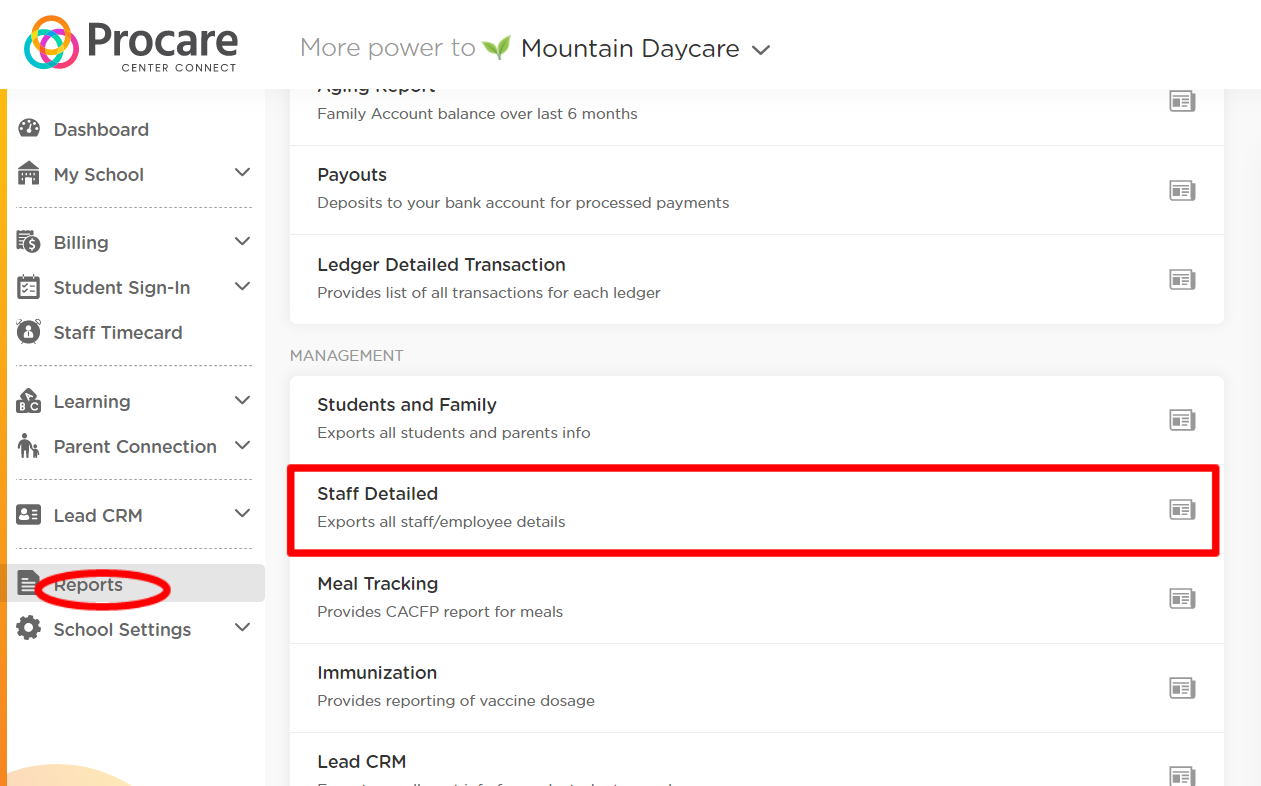Click report icon in Ledger Detailed Transaction row

pos(1182,280)
